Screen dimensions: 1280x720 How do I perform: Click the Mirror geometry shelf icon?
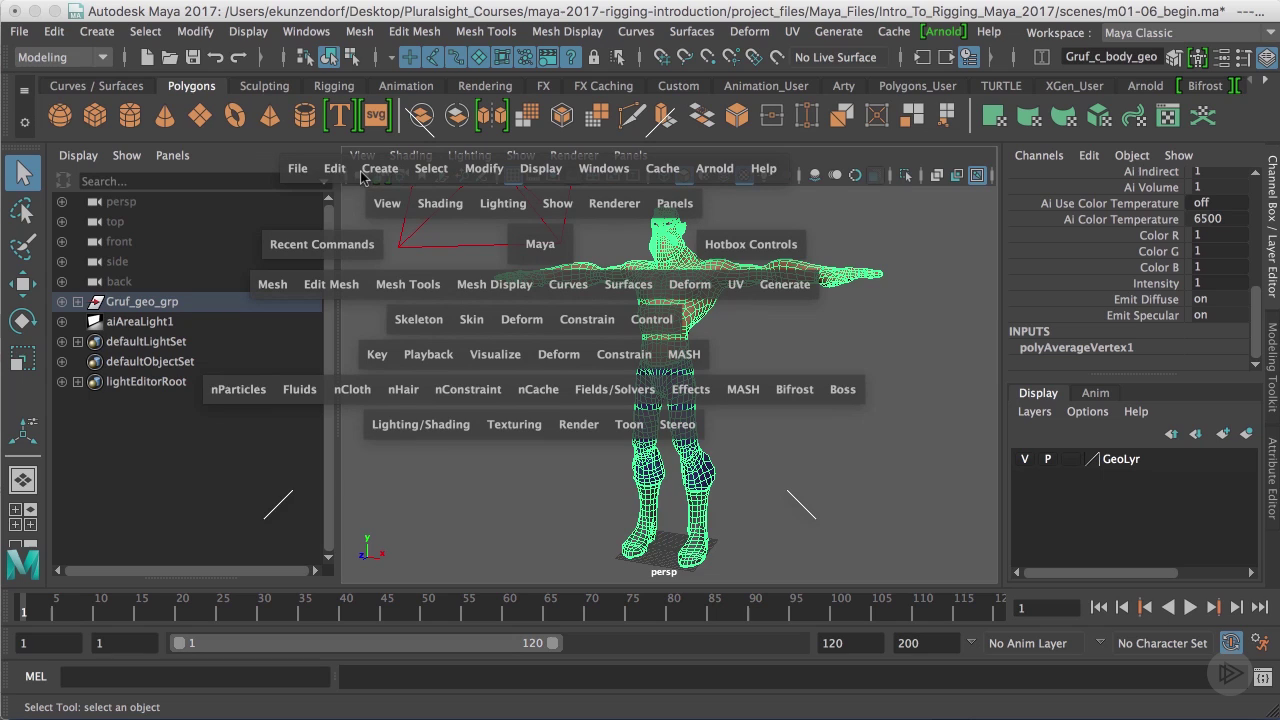(x=492, y=116)
